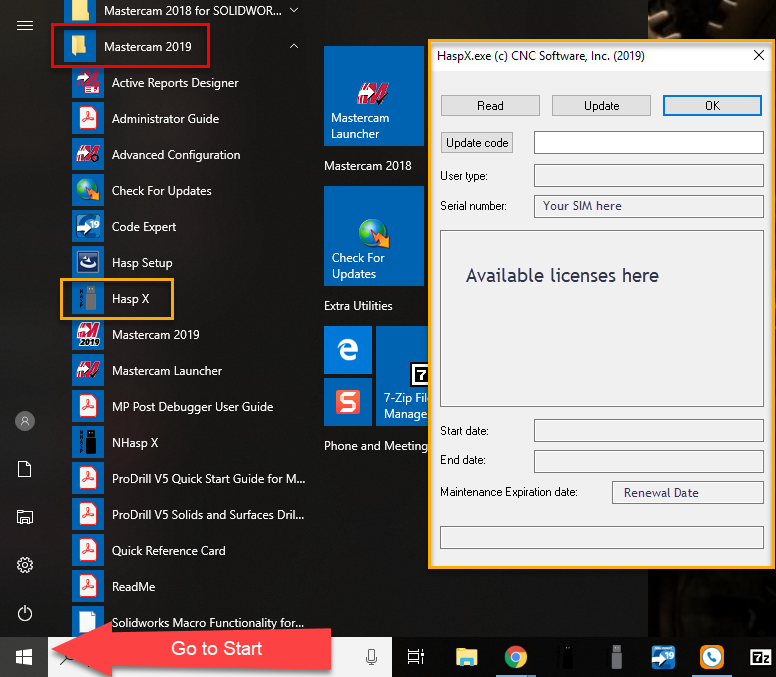Click the Maintenance Expiration date field
Image resolution: width=776 pixels, height=677 pixels.
pos(687,492)
